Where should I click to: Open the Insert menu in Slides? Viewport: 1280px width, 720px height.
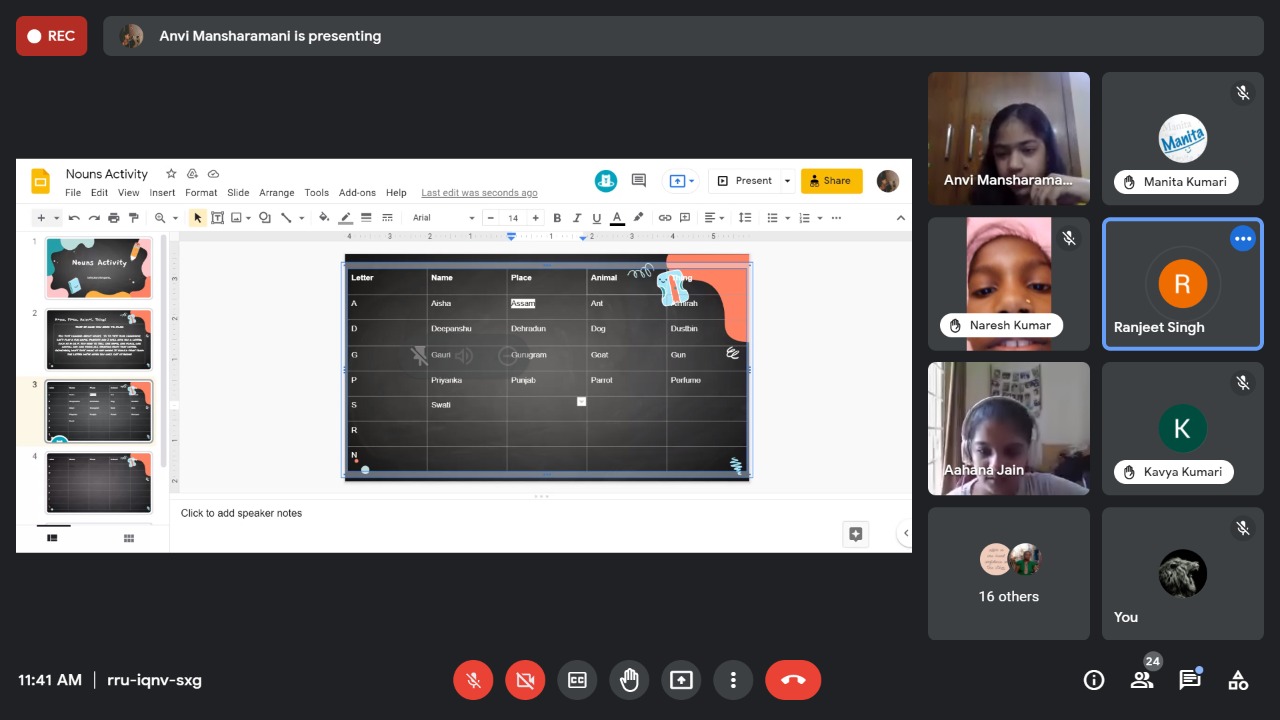click(x=162, y=193)
